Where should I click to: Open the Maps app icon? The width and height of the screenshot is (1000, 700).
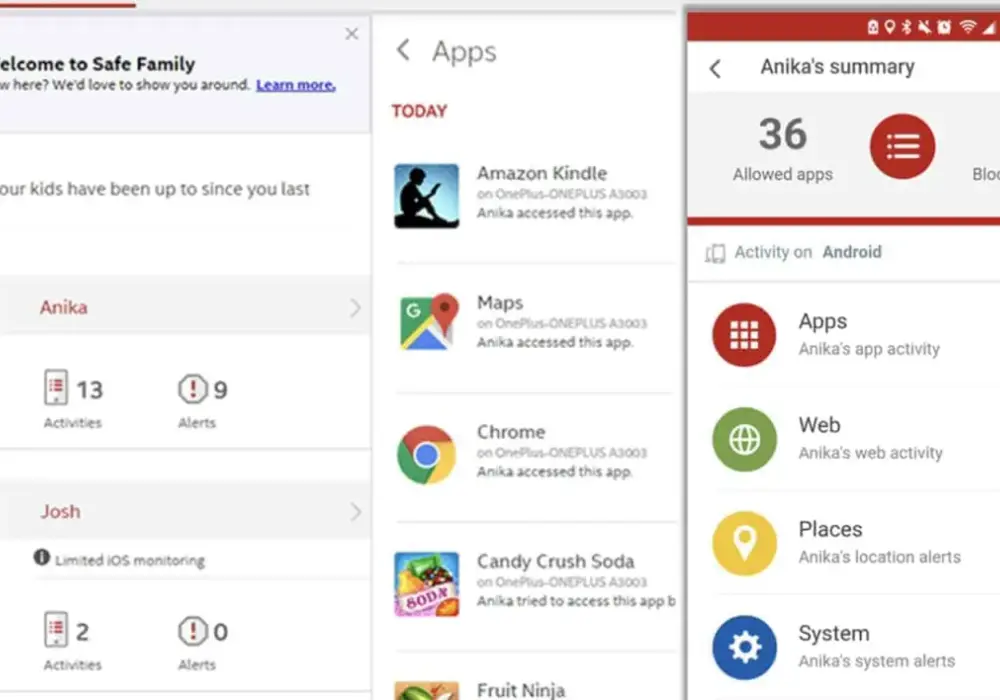pos(428,322)
